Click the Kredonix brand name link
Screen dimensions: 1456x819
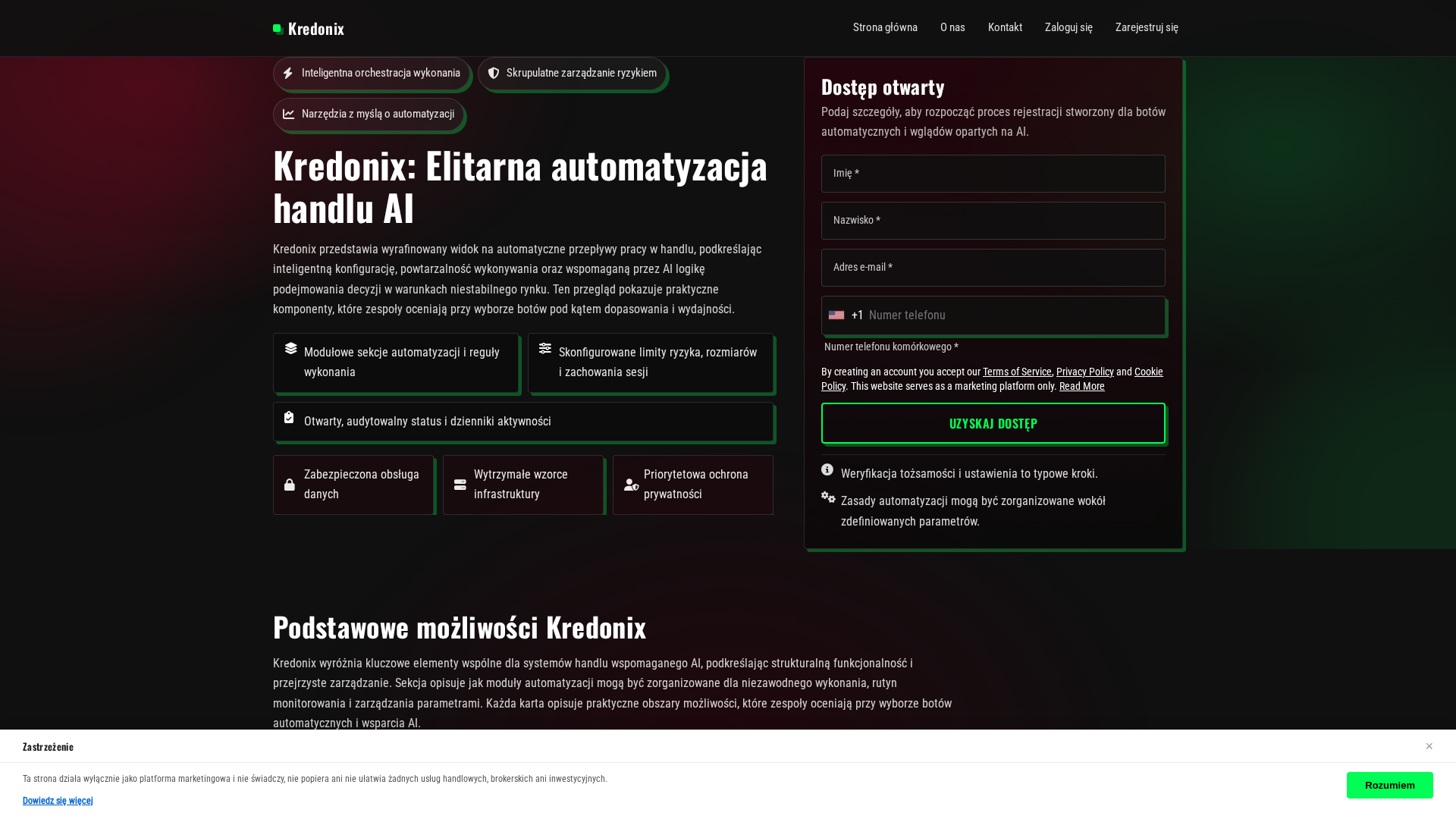[316, 29]
